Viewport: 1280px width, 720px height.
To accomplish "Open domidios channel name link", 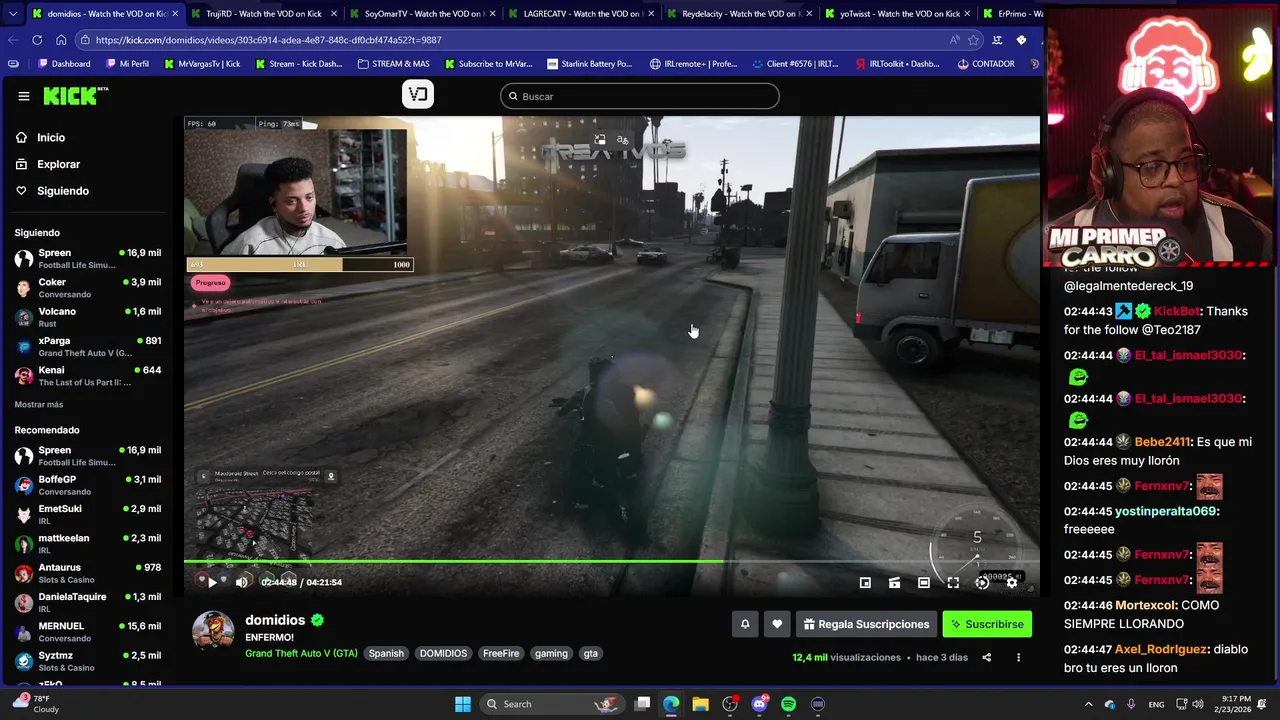I will [x=275, y=620].
